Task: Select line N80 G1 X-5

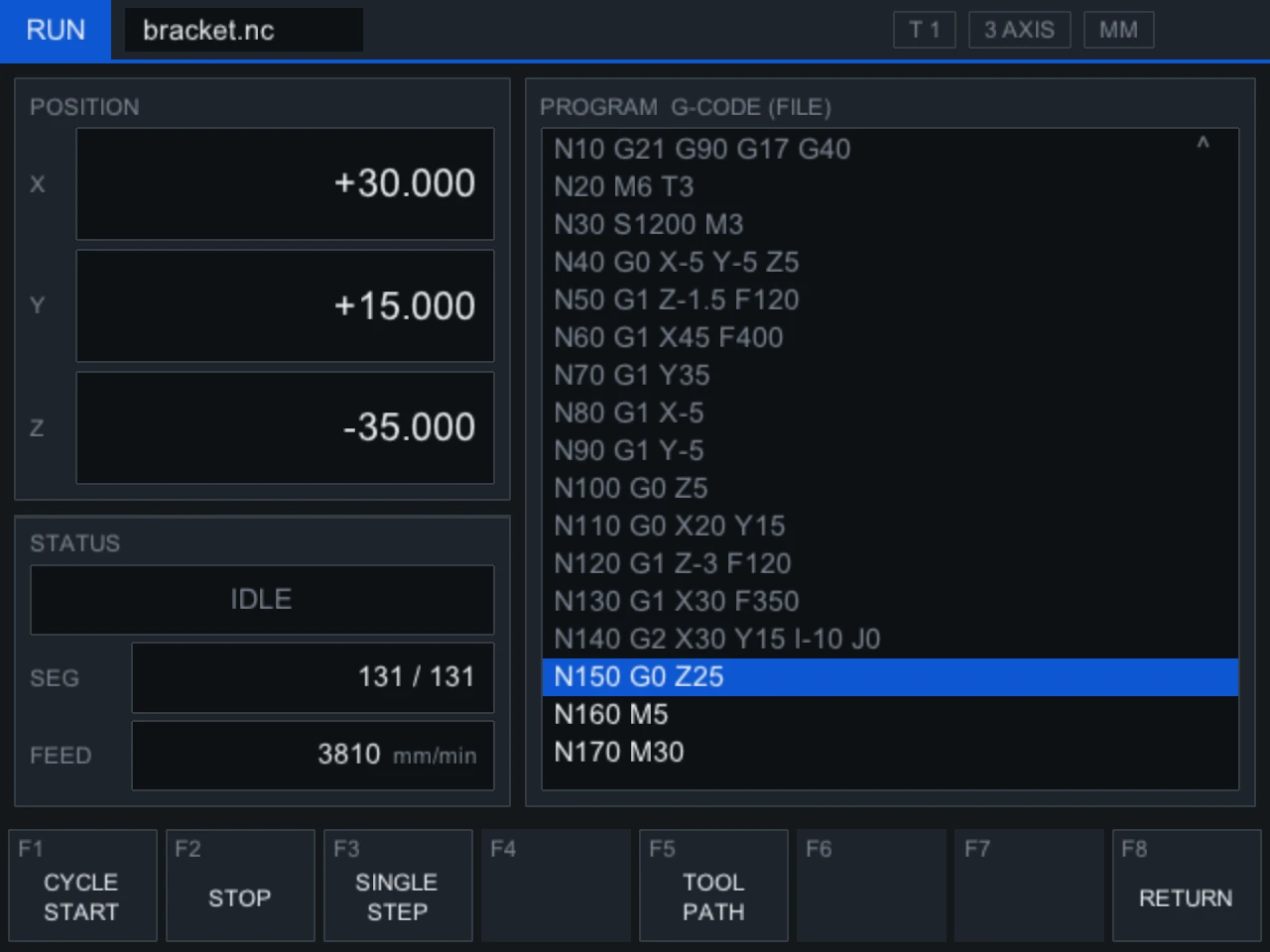Action: tap(890, 413)
